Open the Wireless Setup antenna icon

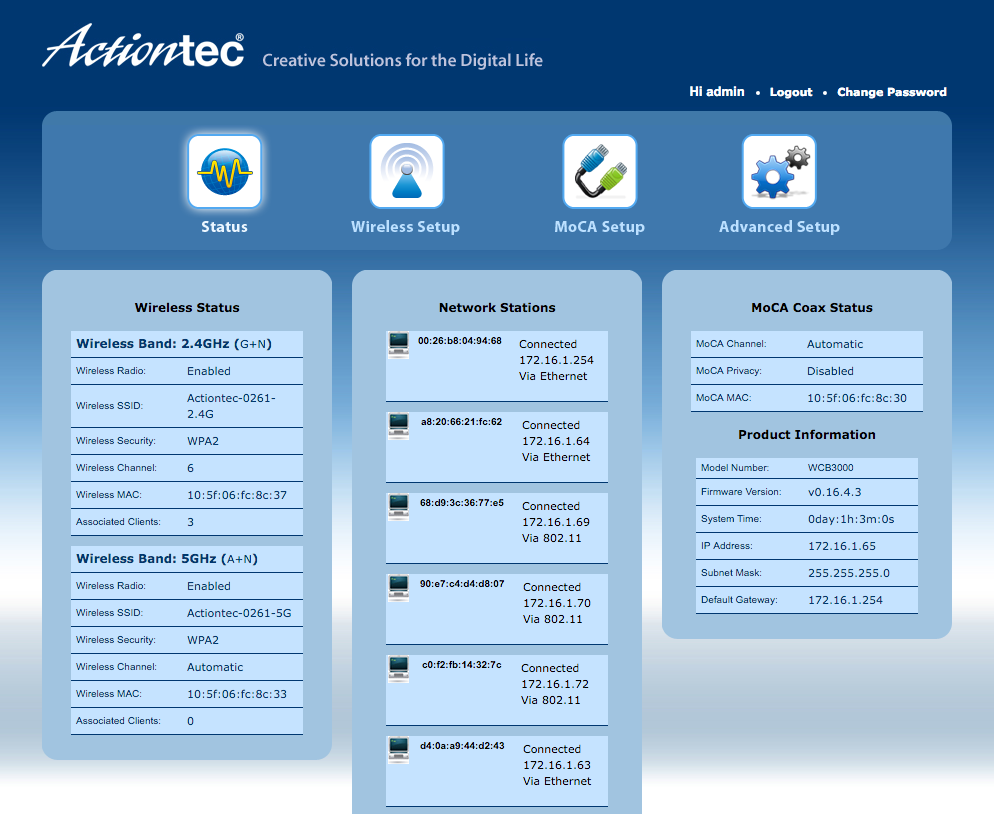[x=406, y=171]
